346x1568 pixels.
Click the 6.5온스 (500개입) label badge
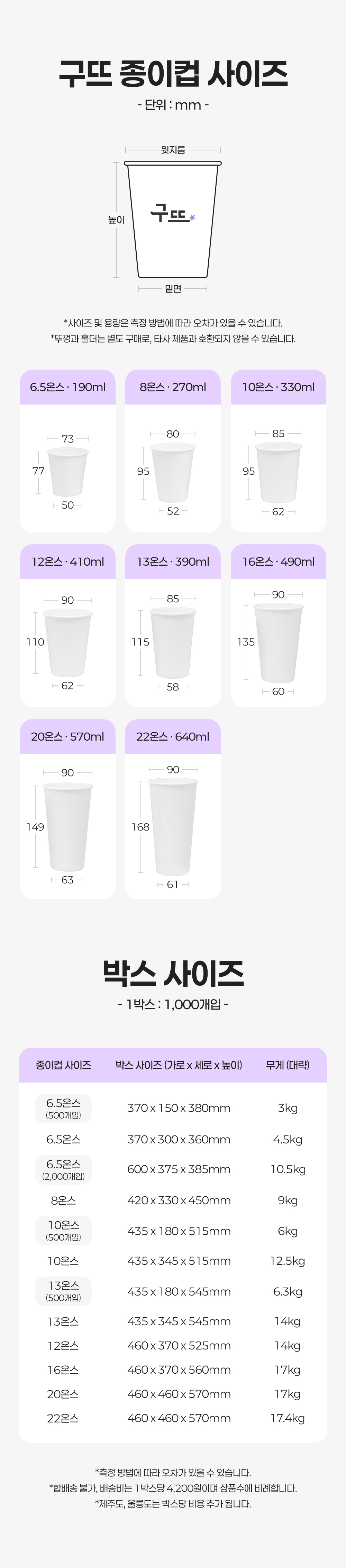click(x=63, y=1108)
